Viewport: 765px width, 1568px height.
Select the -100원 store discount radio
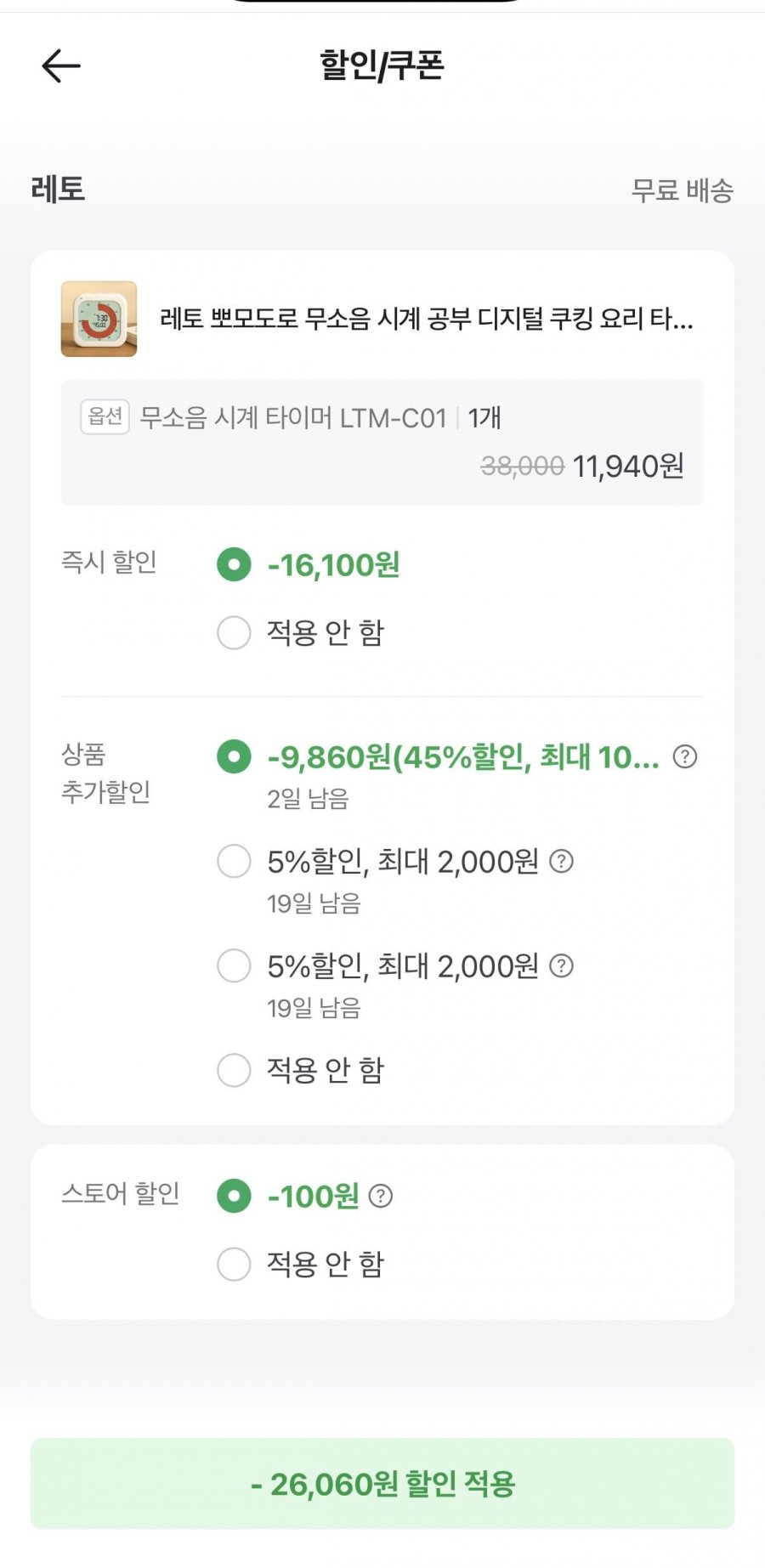[x=234, y=1196]
